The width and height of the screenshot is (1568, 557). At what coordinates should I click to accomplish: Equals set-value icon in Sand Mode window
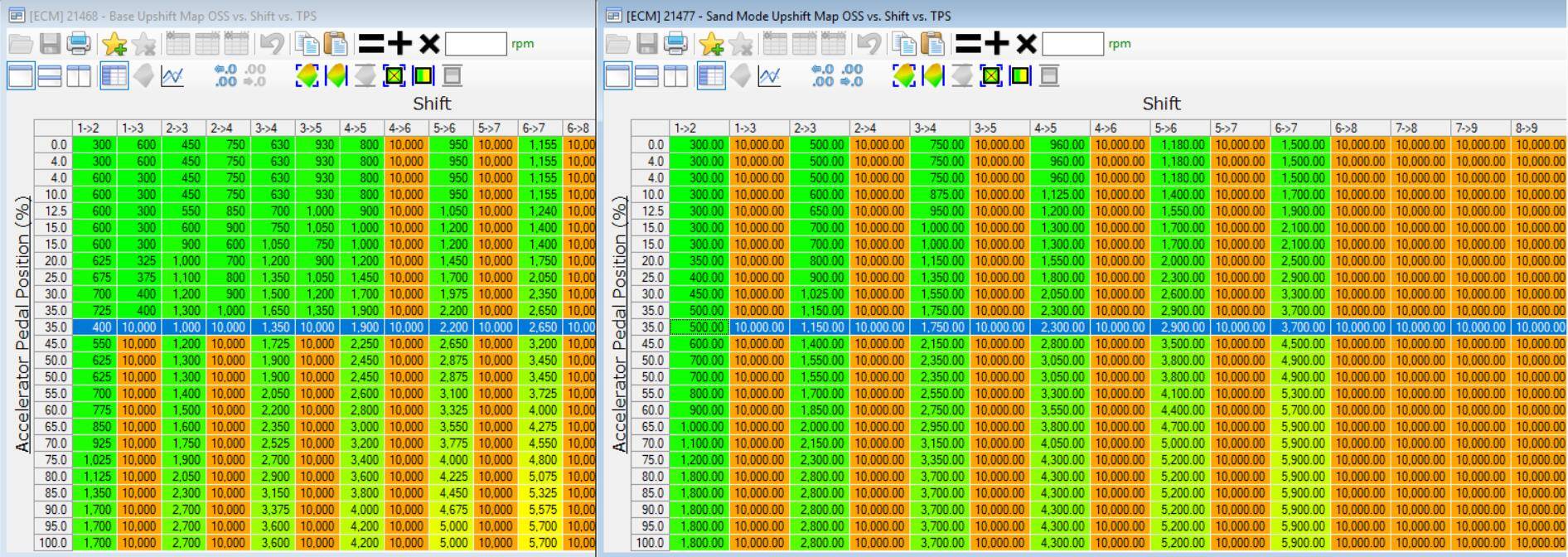click(x=968, y=43)
